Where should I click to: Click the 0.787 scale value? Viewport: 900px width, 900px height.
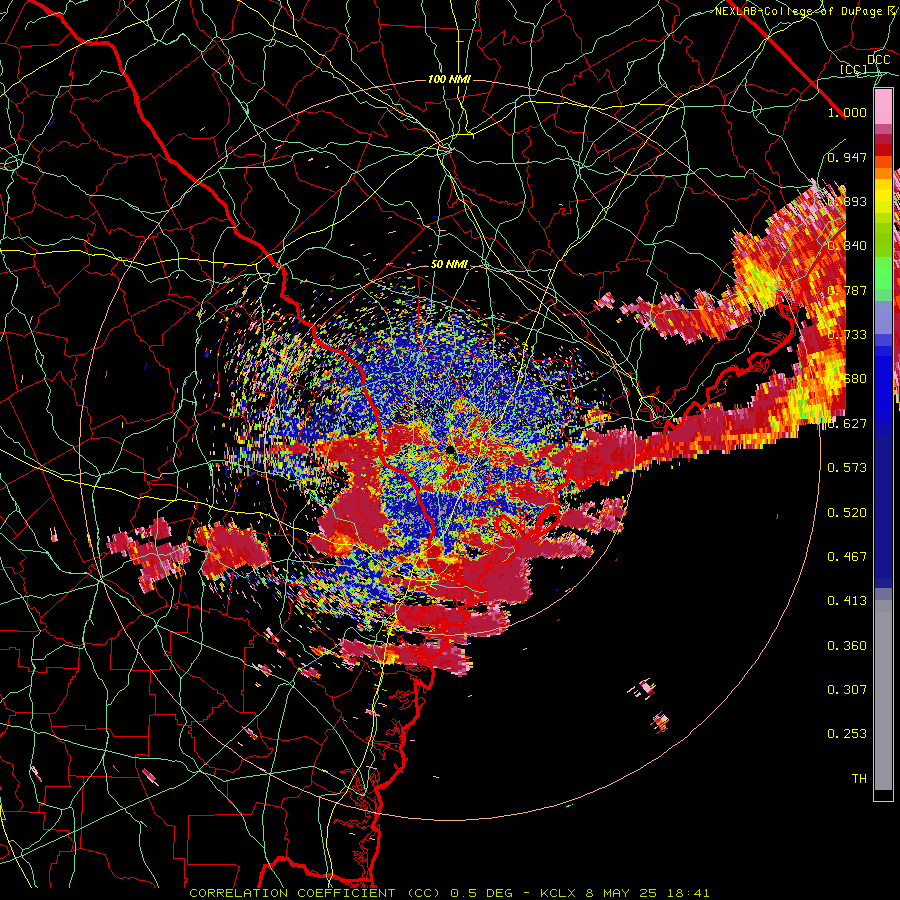(x=847, y=290)
